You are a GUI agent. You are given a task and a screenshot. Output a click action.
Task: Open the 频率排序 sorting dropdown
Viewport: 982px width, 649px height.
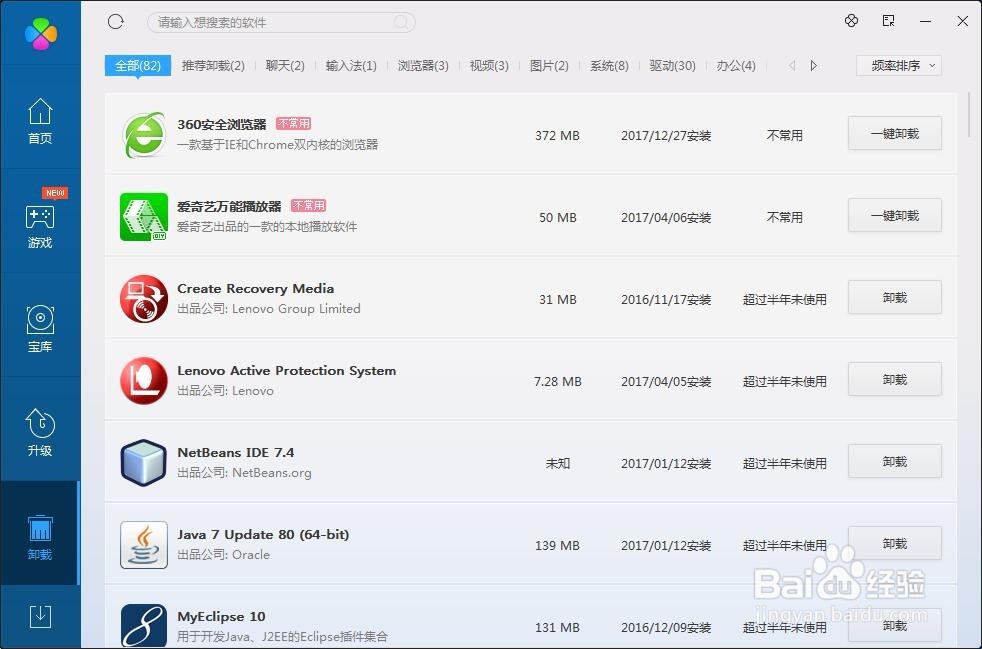(x=897, y=65)
